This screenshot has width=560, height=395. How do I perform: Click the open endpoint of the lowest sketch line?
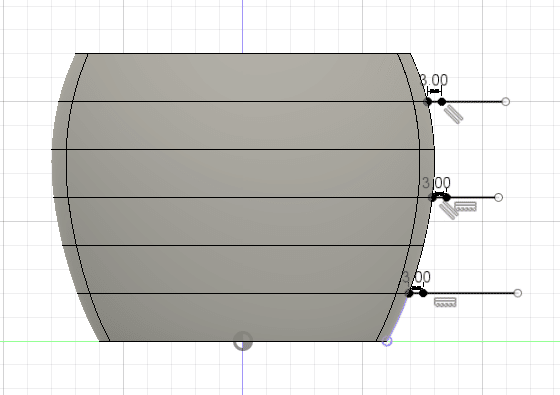coord(518,293)
